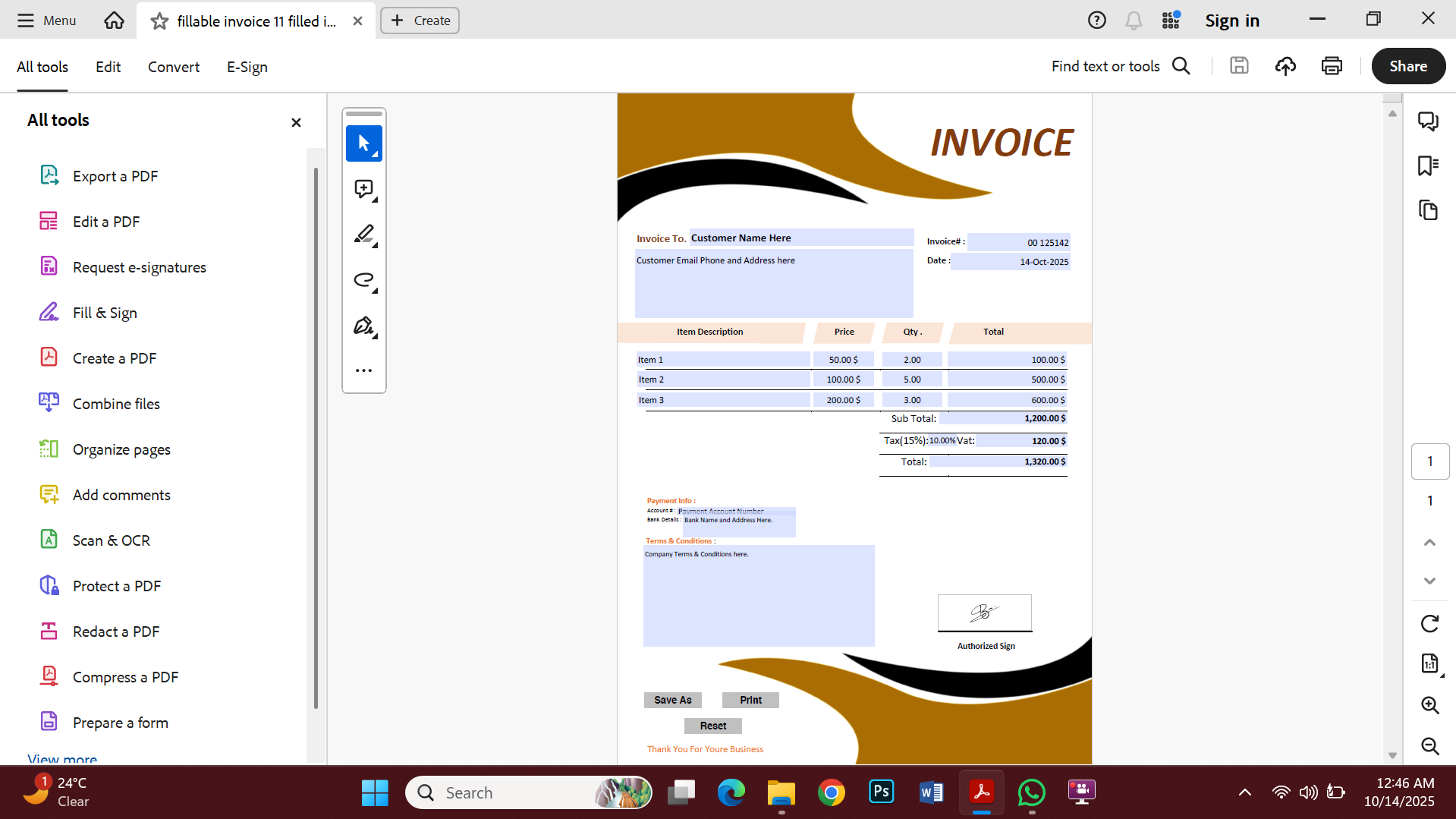This screenshot has width=1456, height=819.
Task: Expand View more at bottom of tools list
Action: point(61,759)
